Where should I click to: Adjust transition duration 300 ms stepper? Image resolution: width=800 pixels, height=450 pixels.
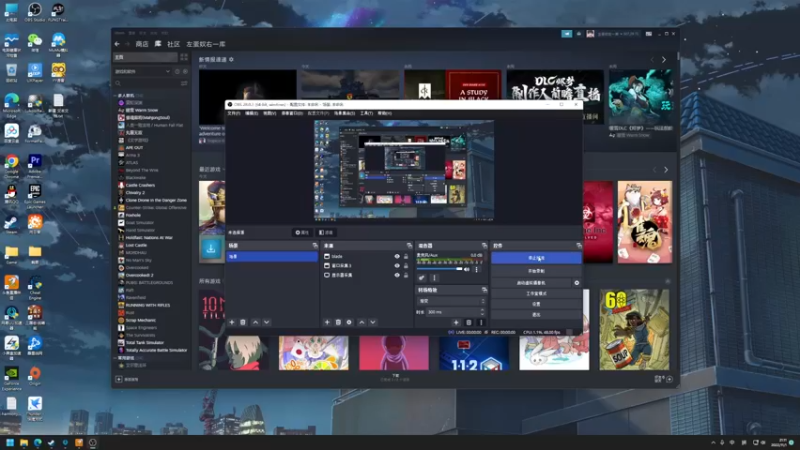click(x=483, y=312)
